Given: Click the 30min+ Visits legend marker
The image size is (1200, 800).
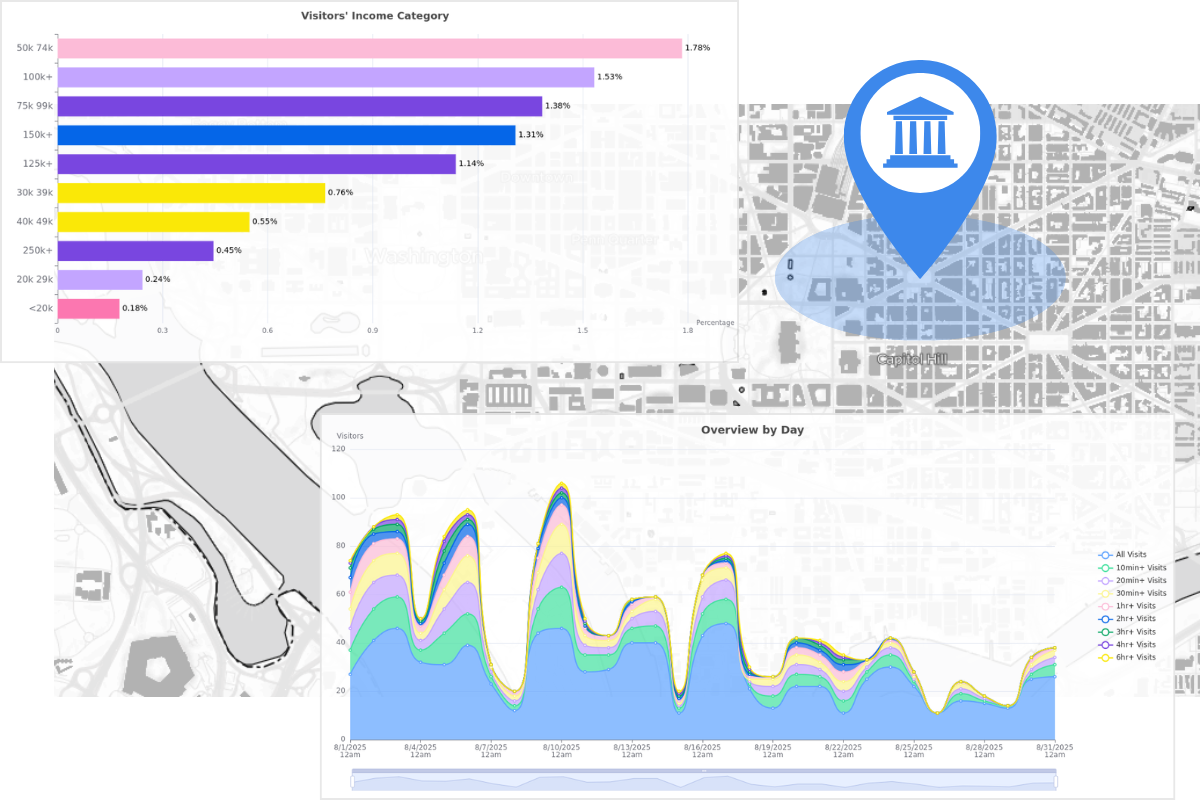Looking at the screenshot, I should (x=1104, y=593).
